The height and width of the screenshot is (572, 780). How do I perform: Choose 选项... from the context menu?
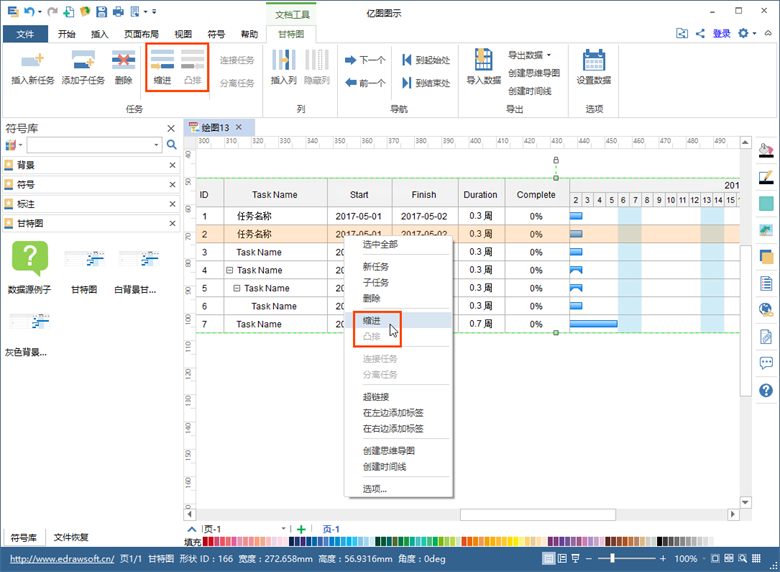click(375, 489)
